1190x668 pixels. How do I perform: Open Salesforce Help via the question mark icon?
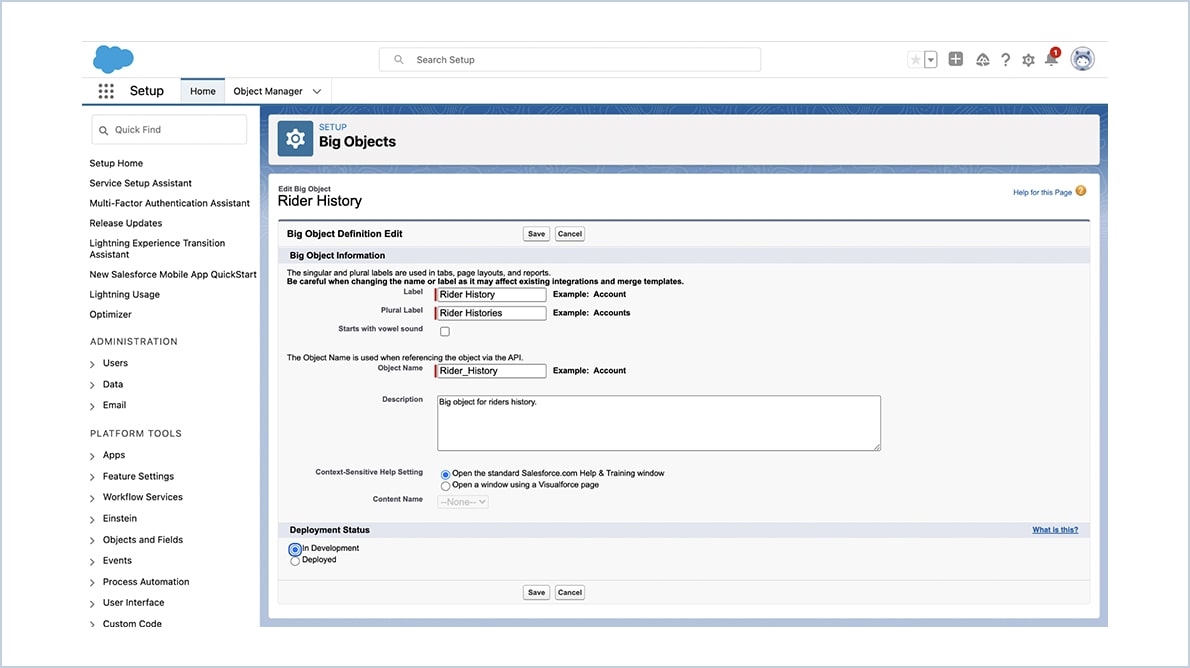pyautogui.click(x=1005, y=59)
